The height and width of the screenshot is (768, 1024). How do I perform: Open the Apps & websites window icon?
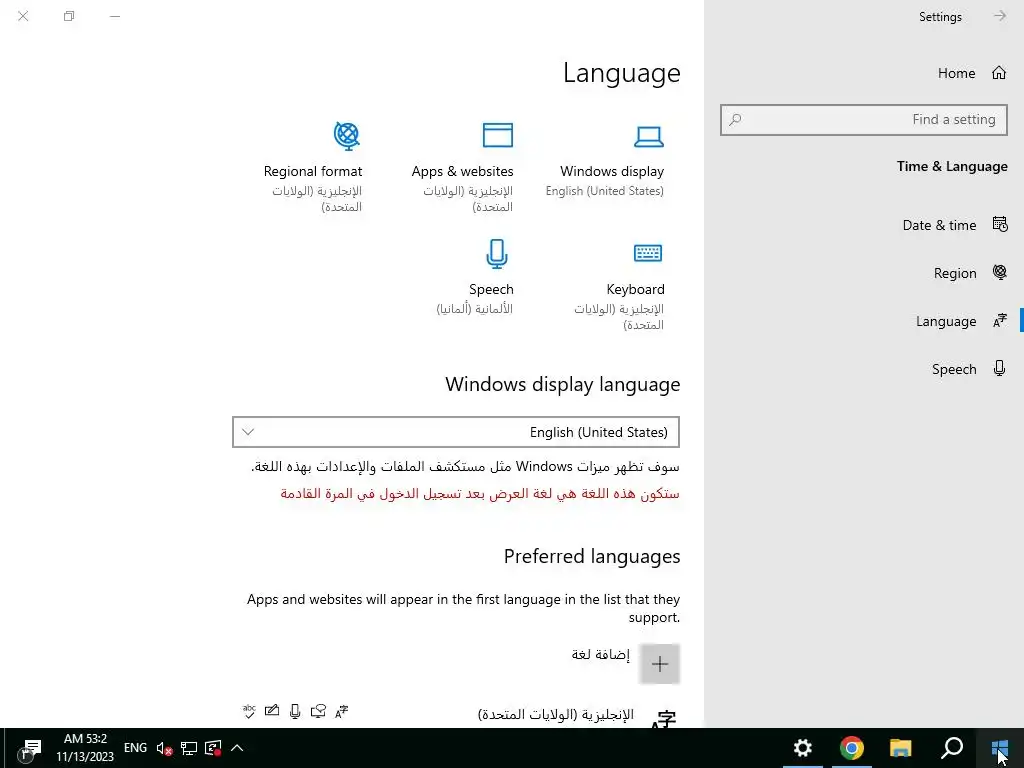pos(498,135)
